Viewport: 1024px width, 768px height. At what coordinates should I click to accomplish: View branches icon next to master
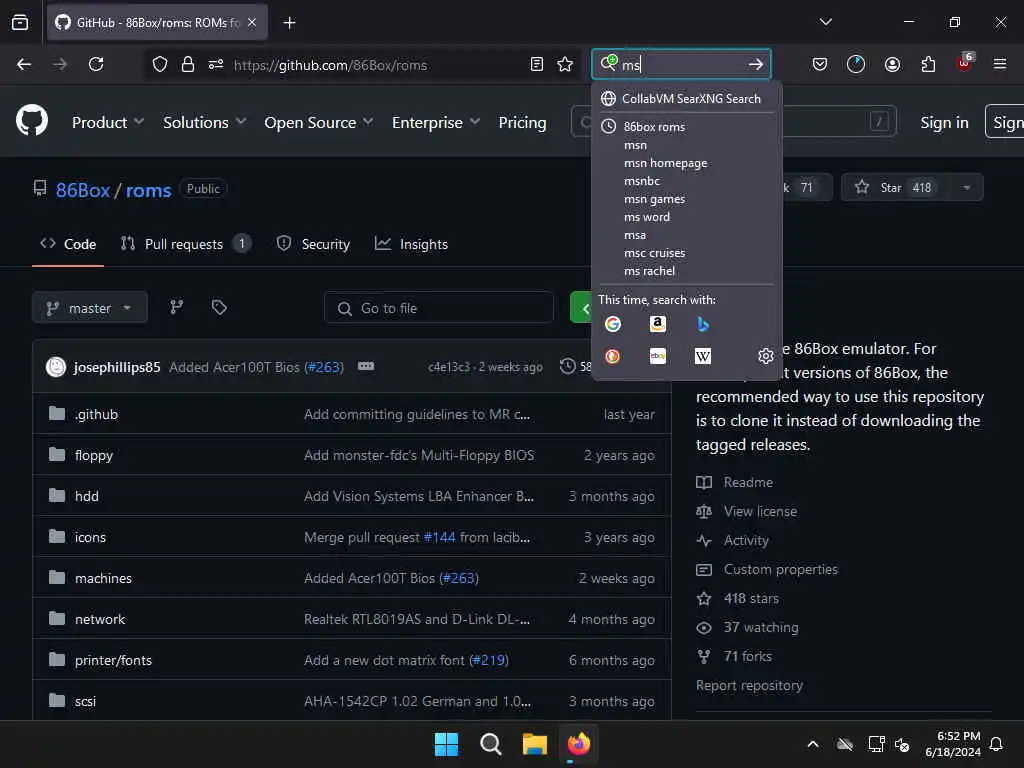click(176, 307)
